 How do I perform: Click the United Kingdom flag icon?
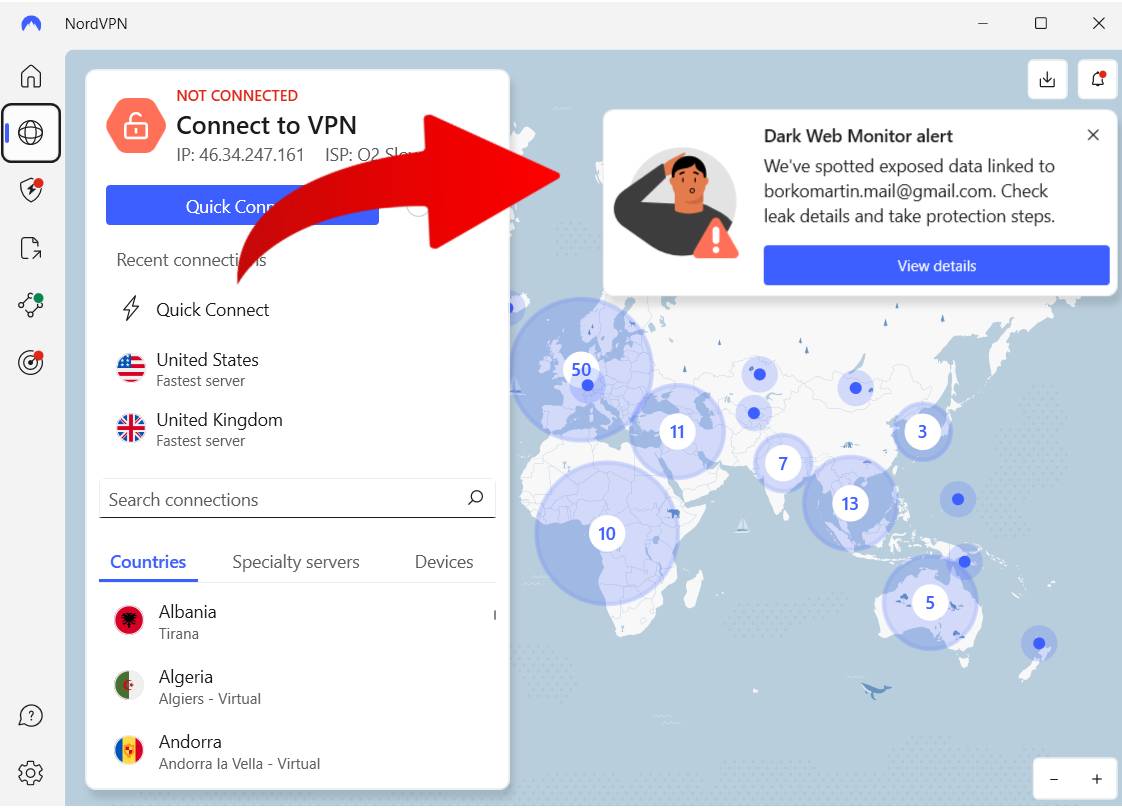coord(131,428)
